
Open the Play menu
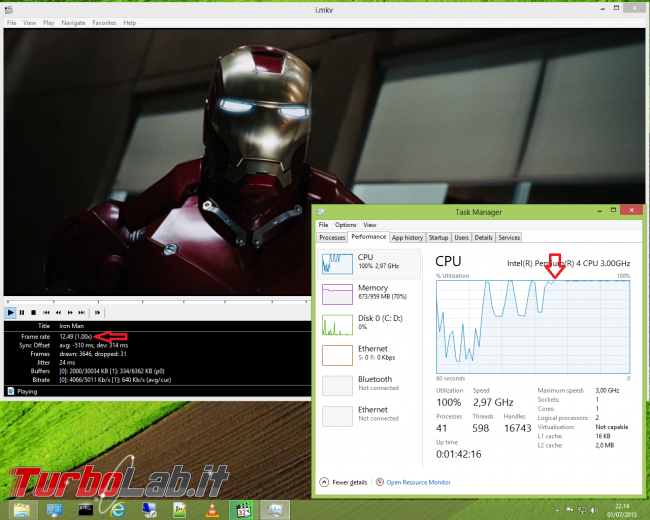coord(49,23)
